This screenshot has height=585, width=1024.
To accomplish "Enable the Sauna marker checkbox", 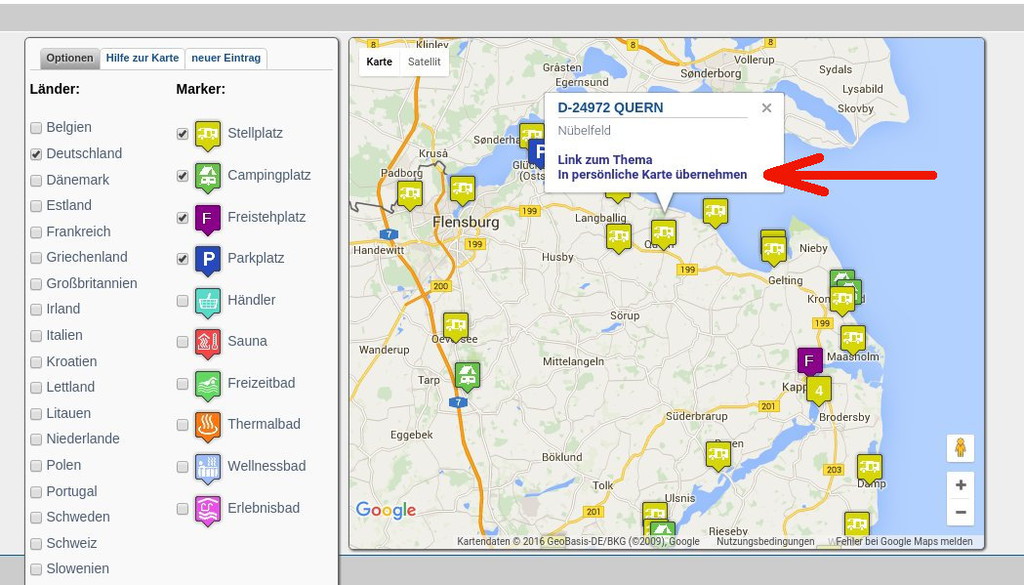I will (182, 342).
